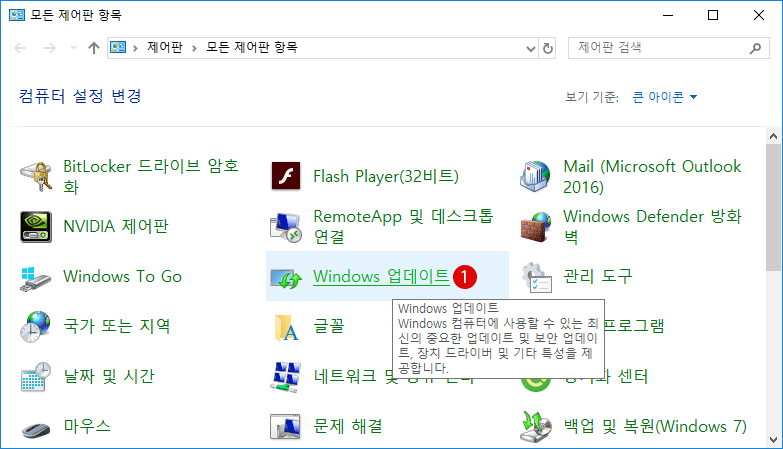The image size is (783, 449).
Task: Click the scrollbar down arrow
Action: coord(774,440)
